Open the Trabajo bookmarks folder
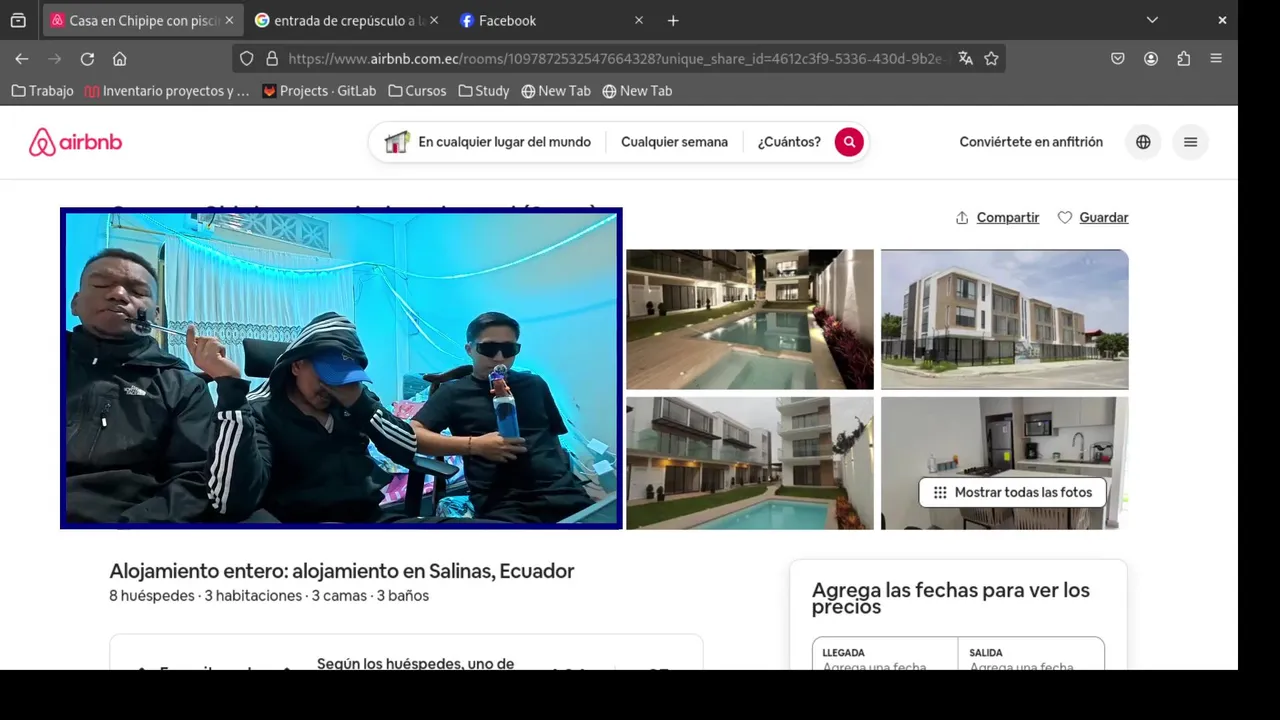 pyautogui.click(x=42, y=91)
